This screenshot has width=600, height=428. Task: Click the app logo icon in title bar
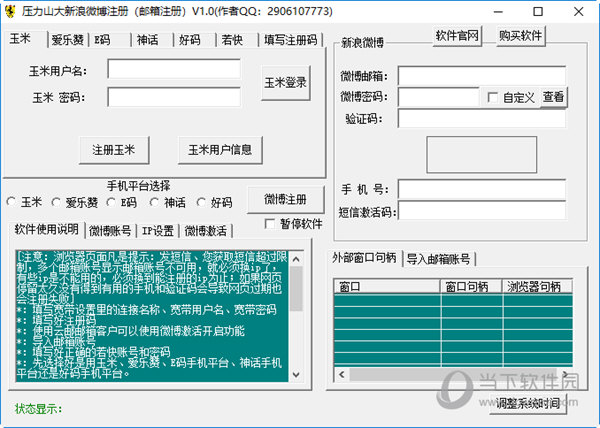click(10, 11)
